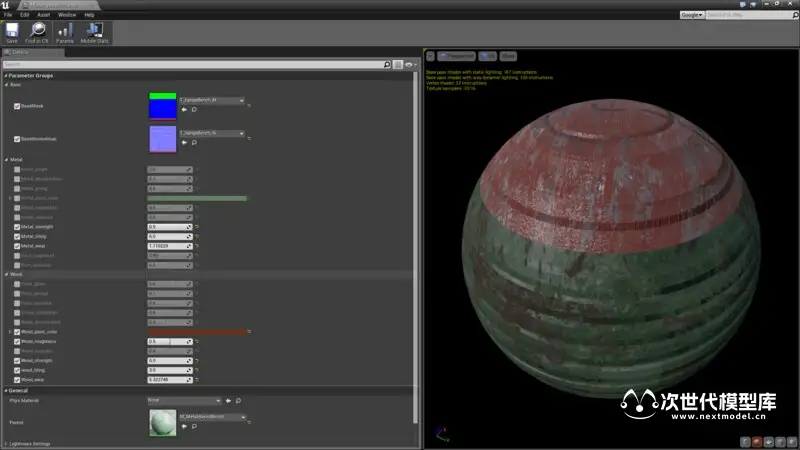The height and width of the screenshot is (450, 800).
Task: Collapse the Metal parameter group
Action: click(x=6, y=159)
